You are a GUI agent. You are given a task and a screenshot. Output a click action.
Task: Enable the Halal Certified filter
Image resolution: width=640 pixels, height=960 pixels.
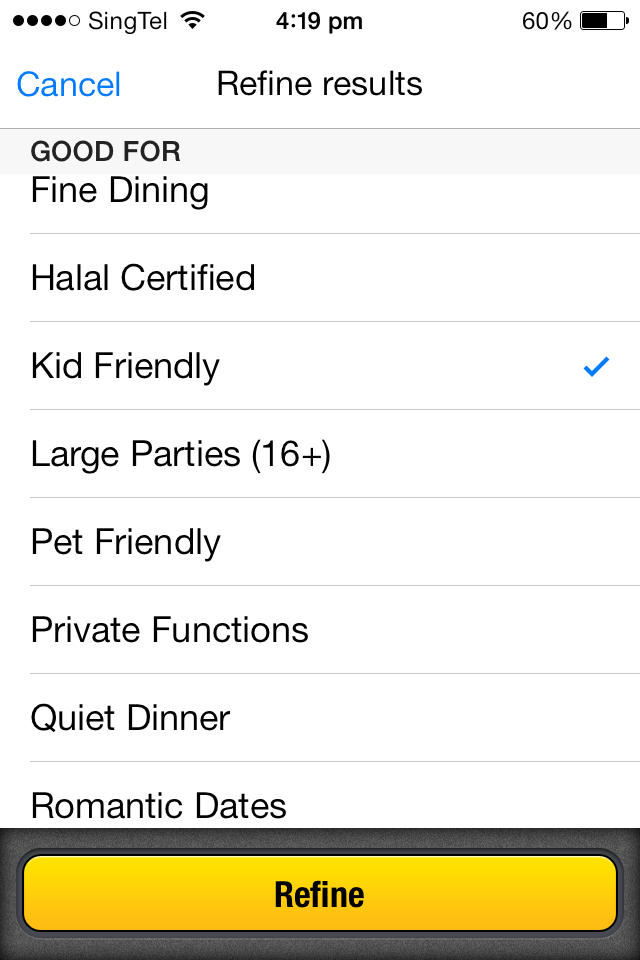tap(320, 278)
